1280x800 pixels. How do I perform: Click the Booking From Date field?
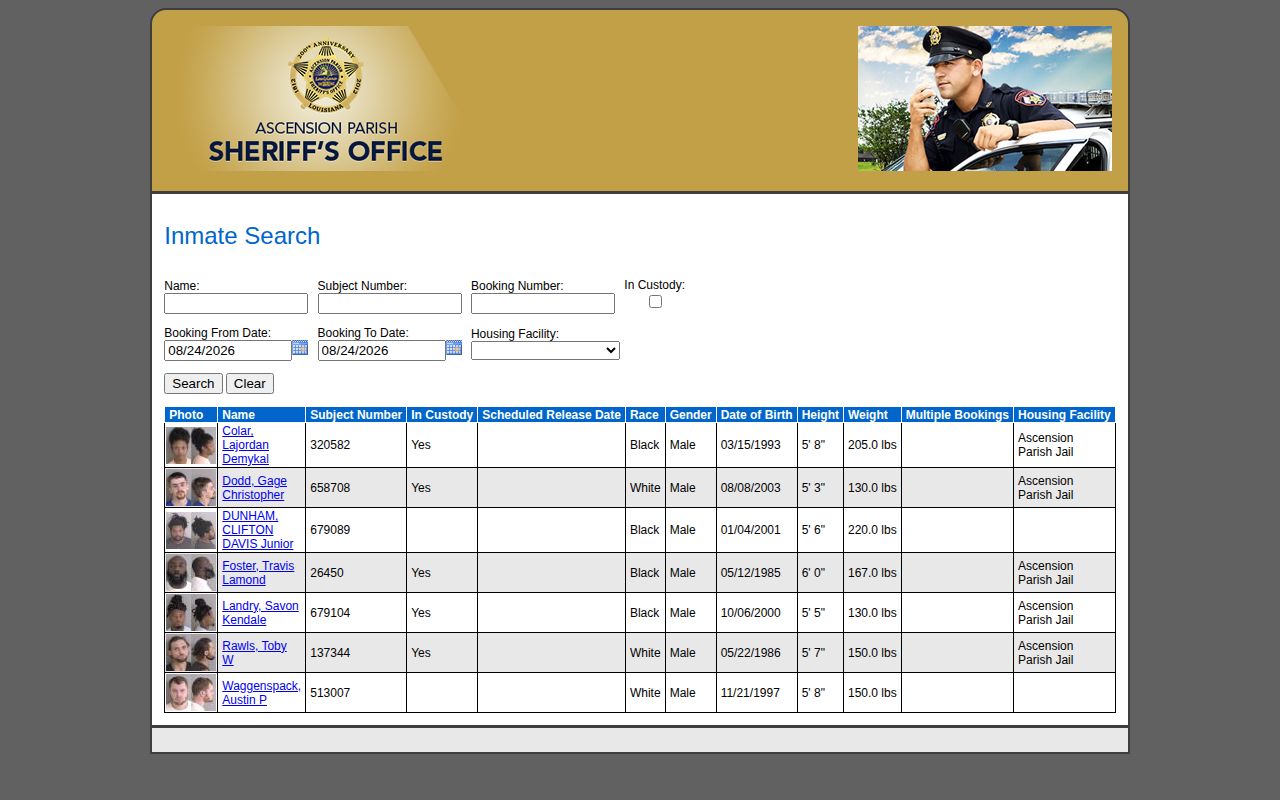228,350
